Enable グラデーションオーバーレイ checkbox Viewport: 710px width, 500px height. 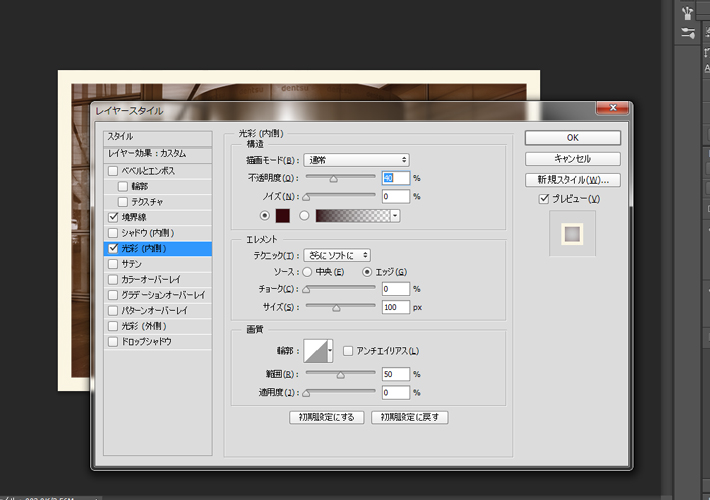pyautogui.click(x=113, y=295)
